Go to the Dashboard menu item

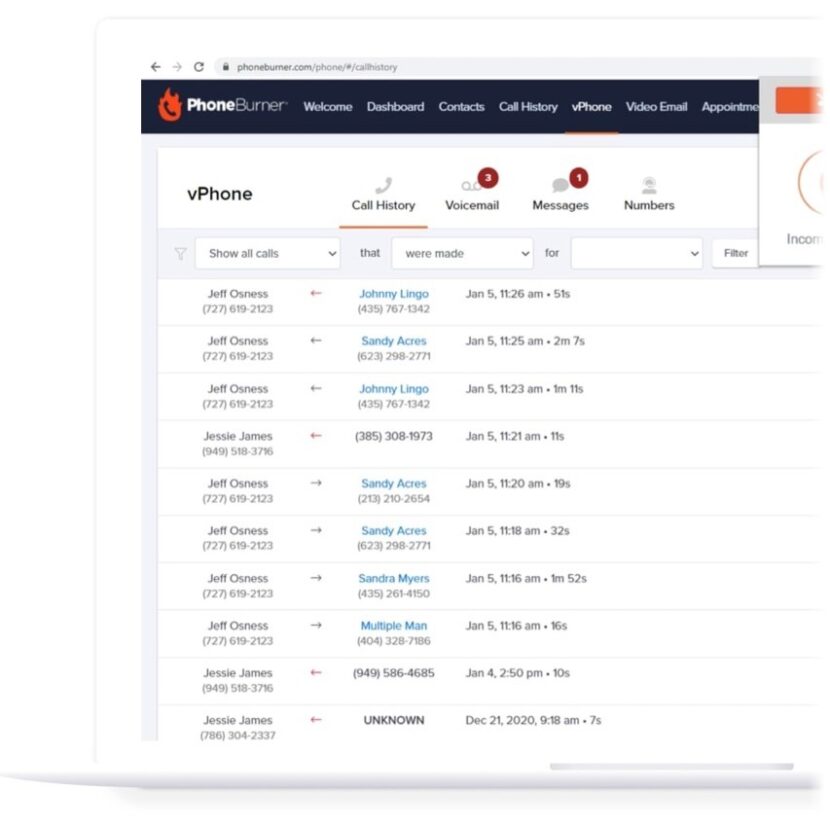pyautogui.click(x=396, y=106)
